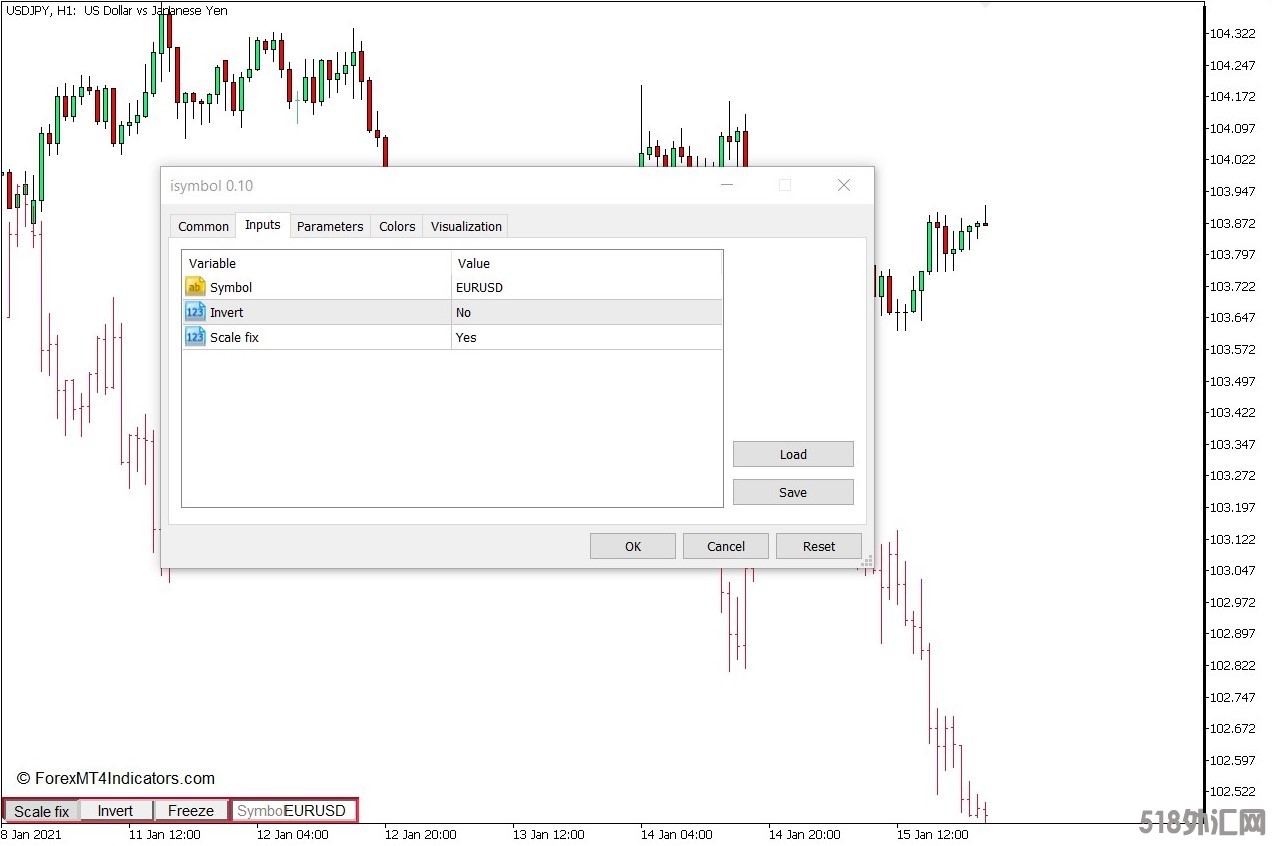The width and height of the screenshot is (1273, 846).
Task: Click the Reset button
Action: click(x=819, y=546)
